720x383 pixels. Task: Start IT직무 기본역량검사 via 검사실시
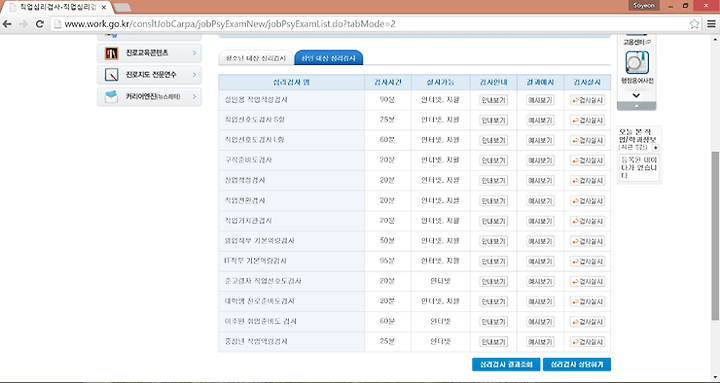pyautogui.click(x=587, y=262)
